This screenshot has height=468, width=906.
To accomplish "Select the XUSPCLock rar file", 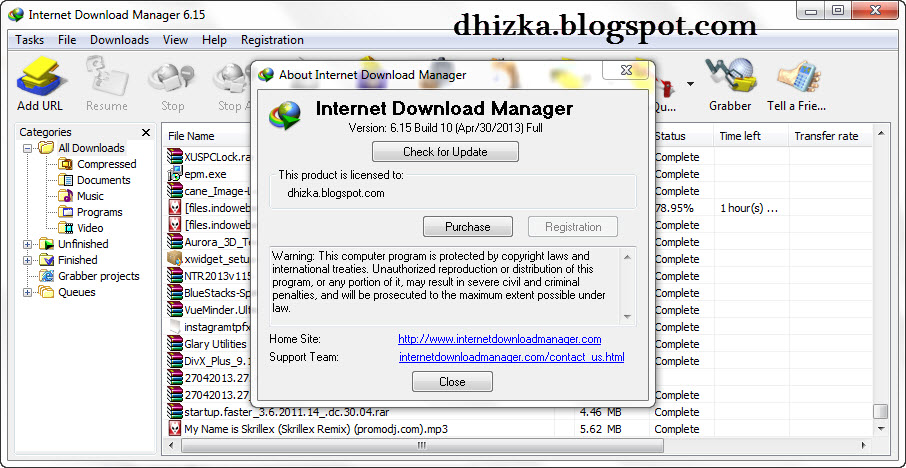I will [217, 157].
